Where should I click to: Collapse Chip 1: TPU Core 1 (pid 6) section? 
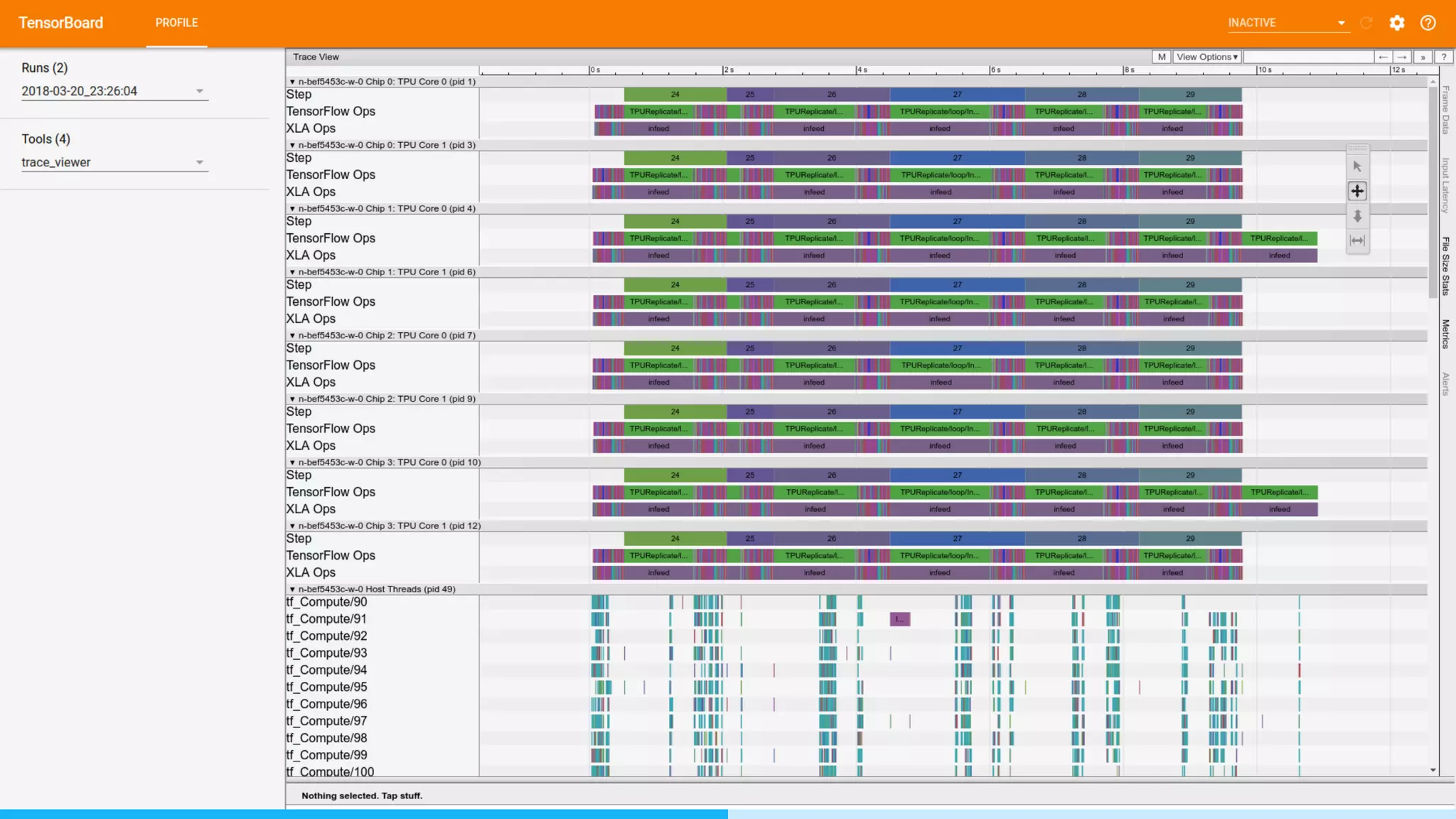pos(292,272)
